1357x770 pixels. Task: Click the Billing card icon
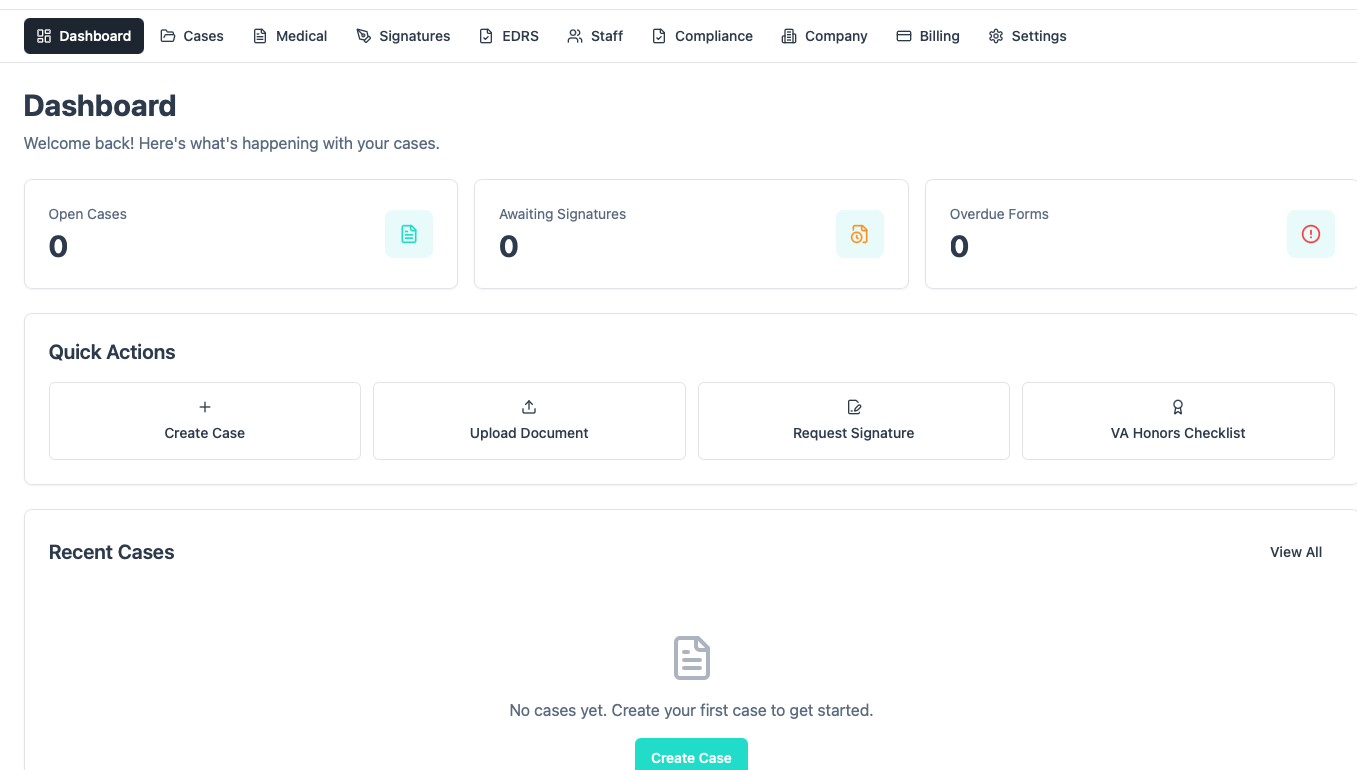point(903,35)
